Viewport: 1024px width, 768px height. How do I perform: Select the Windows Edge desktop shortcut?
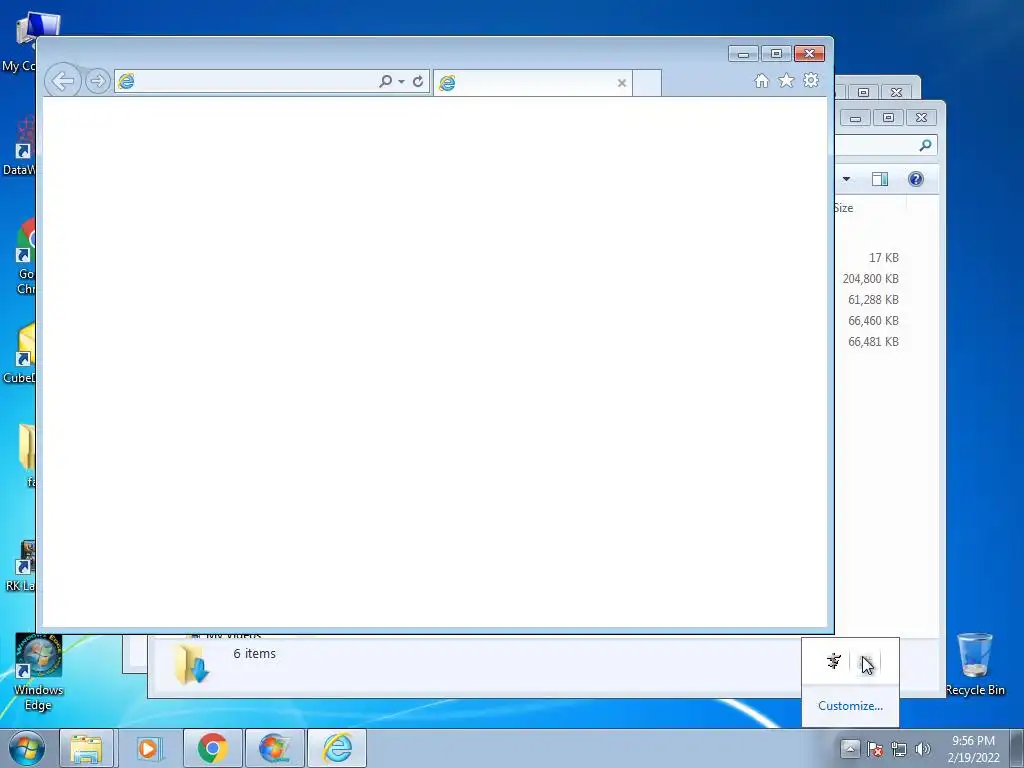pyautogui.click(x=38, y=673)
